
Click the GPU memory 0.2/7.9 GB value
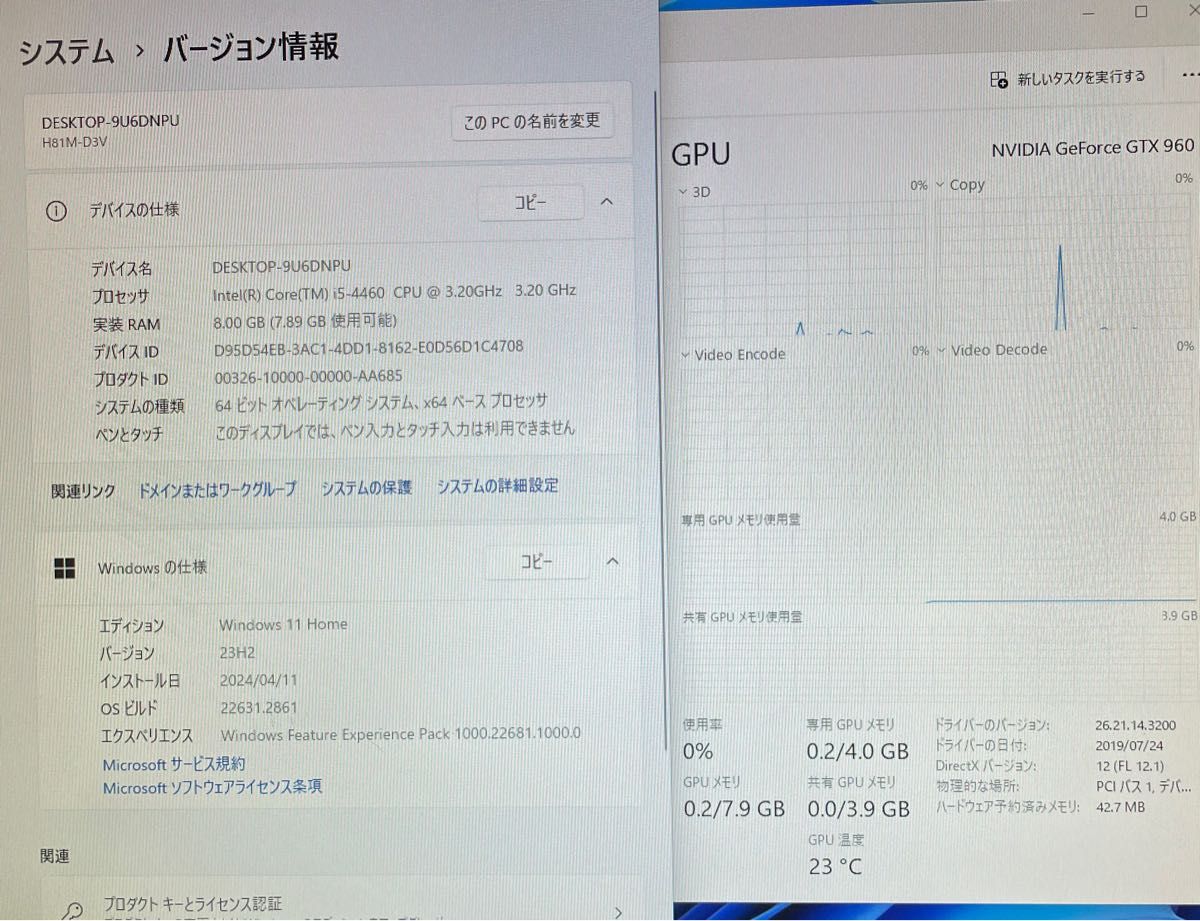(x=734, y=809)
